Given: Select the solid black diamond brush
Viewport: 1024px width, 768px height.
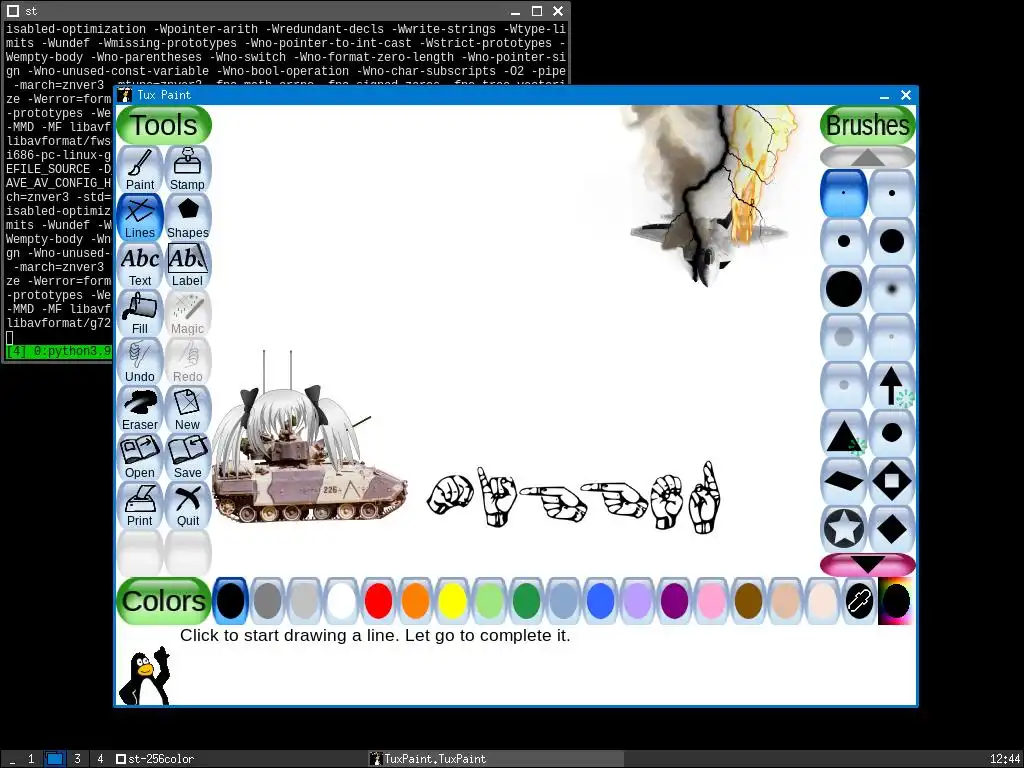Looking at the screenshot, I should 891,529.
